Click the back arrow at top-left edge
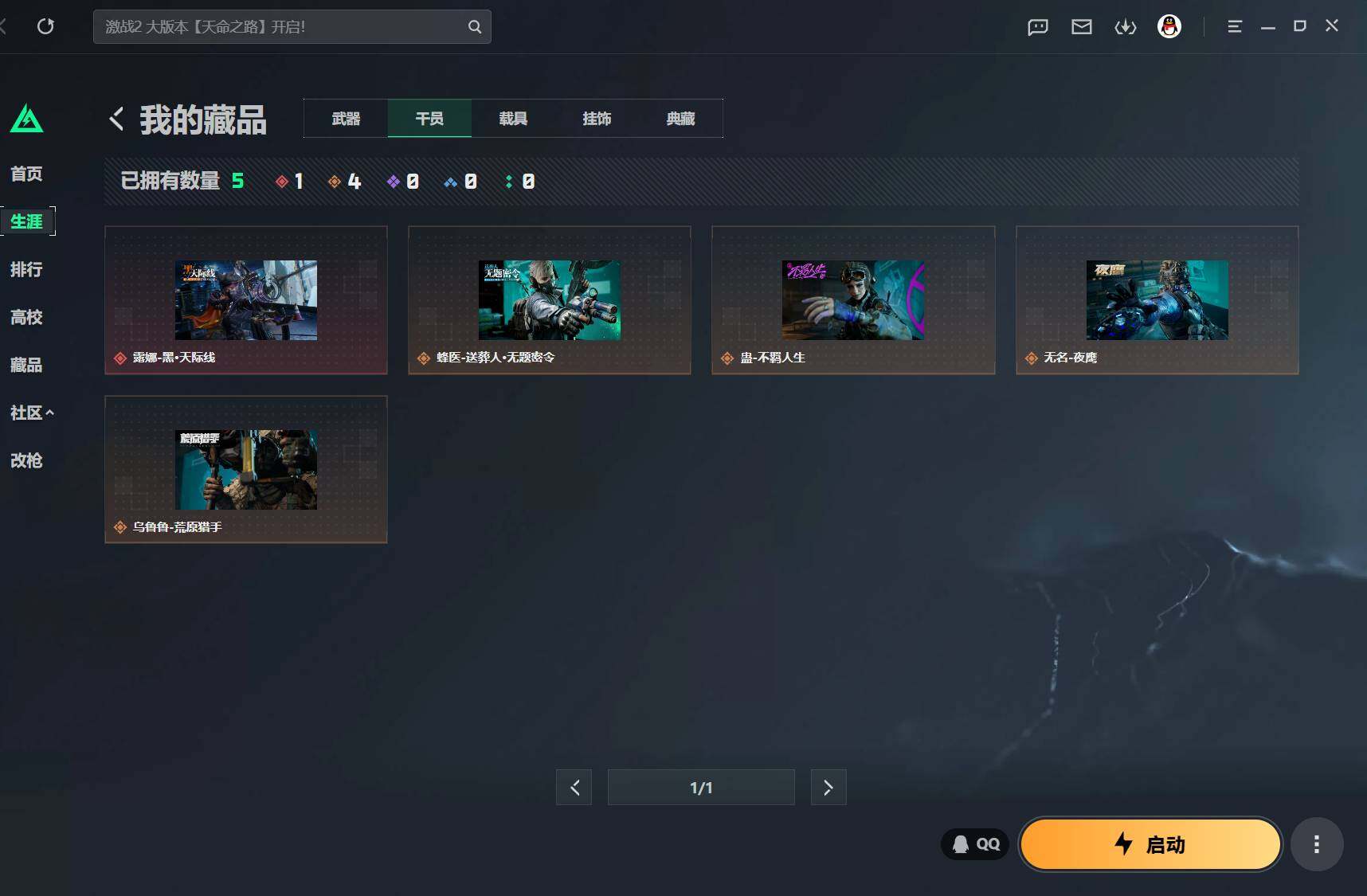 (3, 26)
